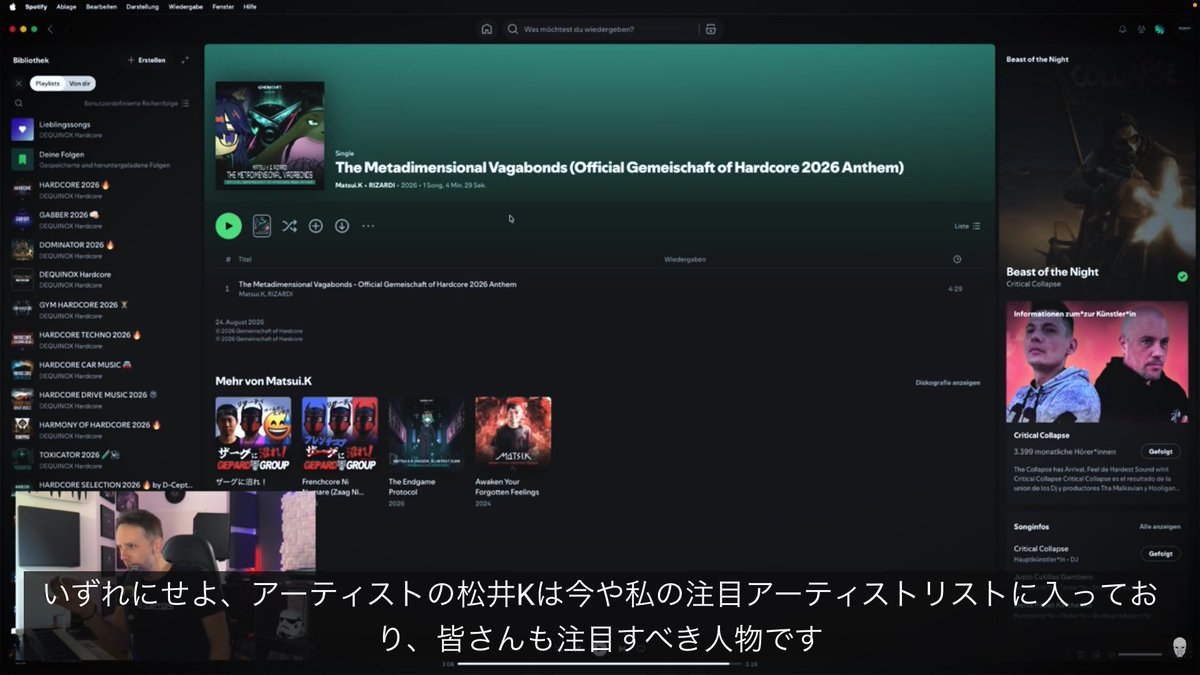Open the GABBER 2026 playlist cover

[x=22, y=219]
